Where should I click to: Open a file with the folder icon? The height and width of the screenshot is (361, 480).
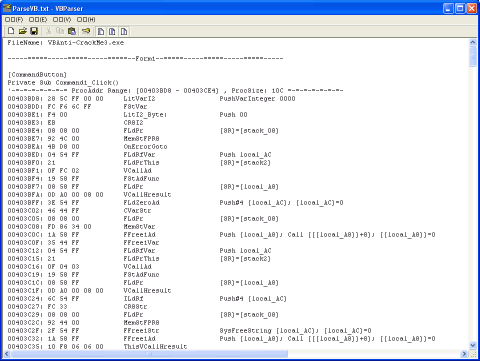(x=22, y=31)
